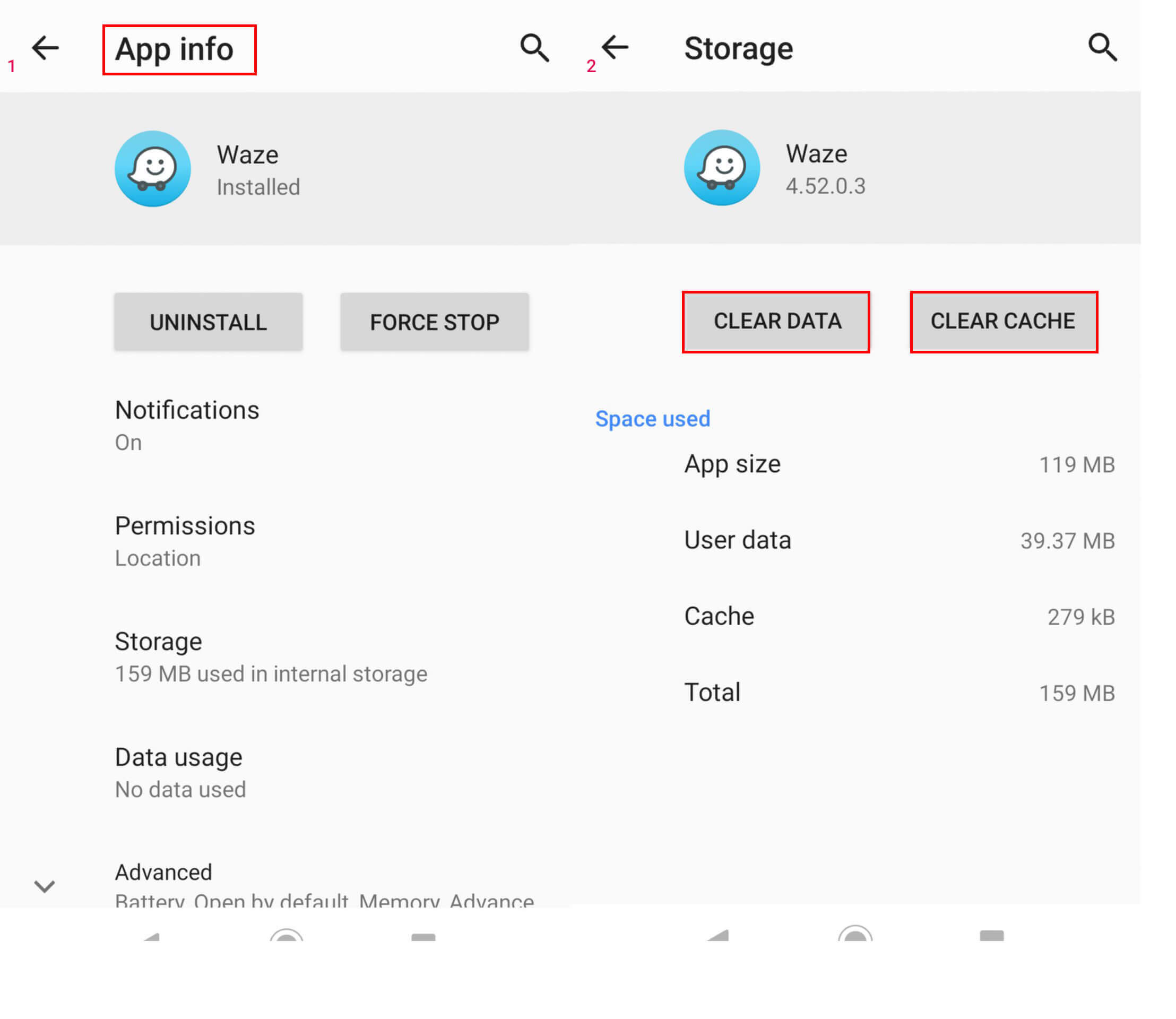
Task: Tap the Android home button under App info
Action: pos(287,935)
